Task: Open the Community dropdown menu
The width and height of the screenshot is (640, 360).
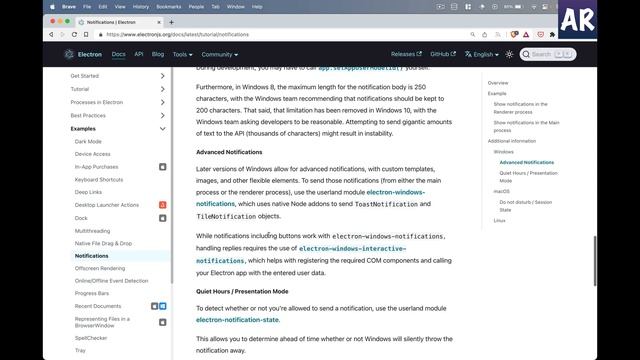Action: 220,54
